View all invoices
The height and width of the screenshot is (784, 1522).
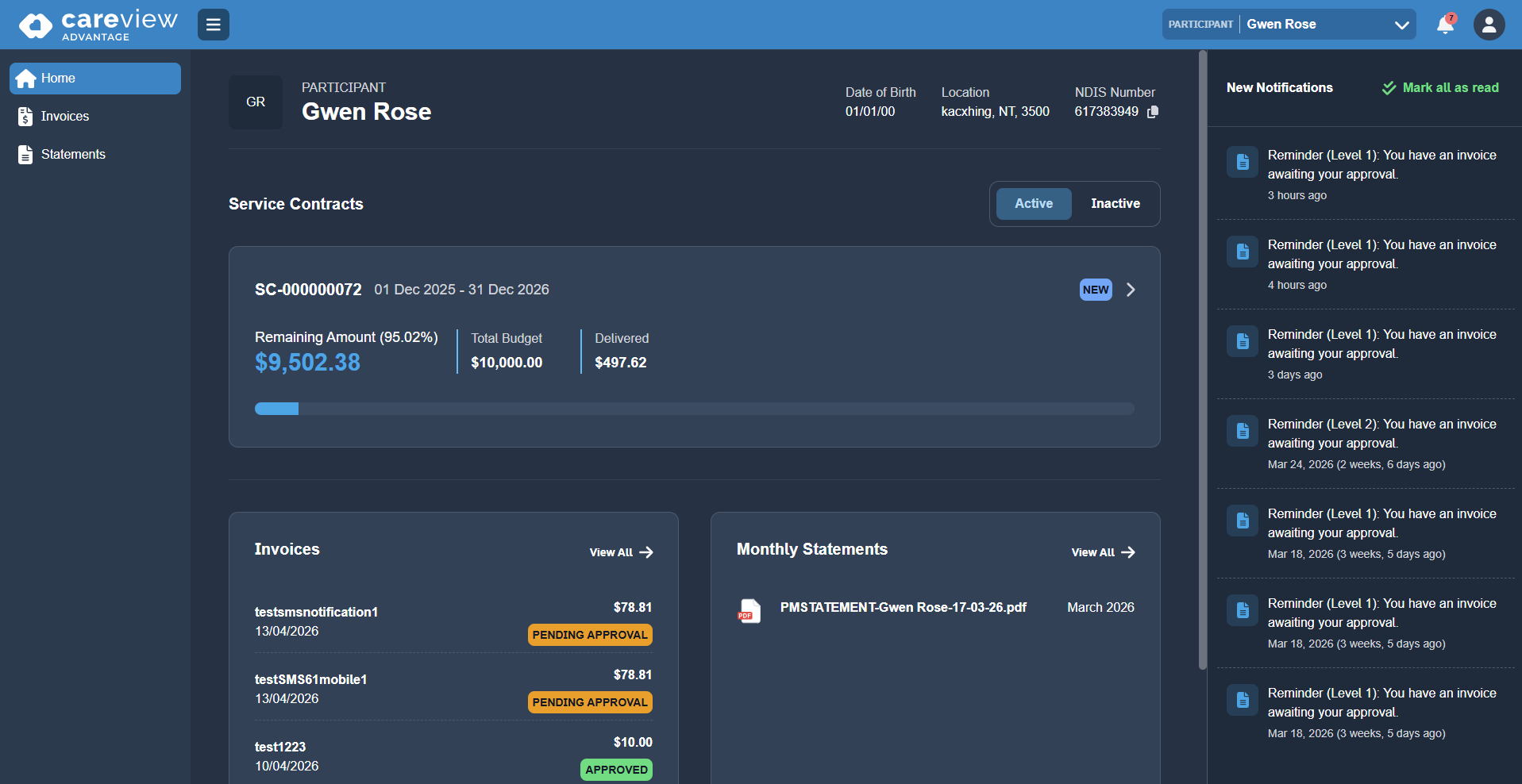pyautogui.click(x=621, y=552)
